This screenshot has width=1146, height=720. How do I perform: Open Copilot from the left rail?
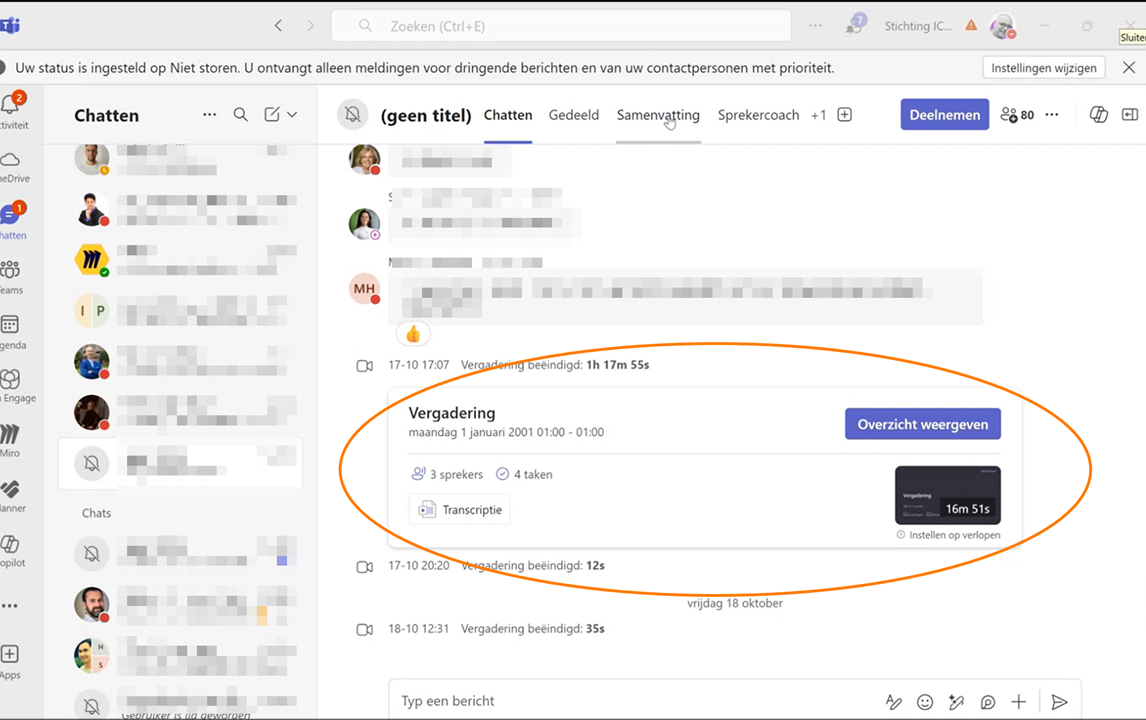pos(9,550)
